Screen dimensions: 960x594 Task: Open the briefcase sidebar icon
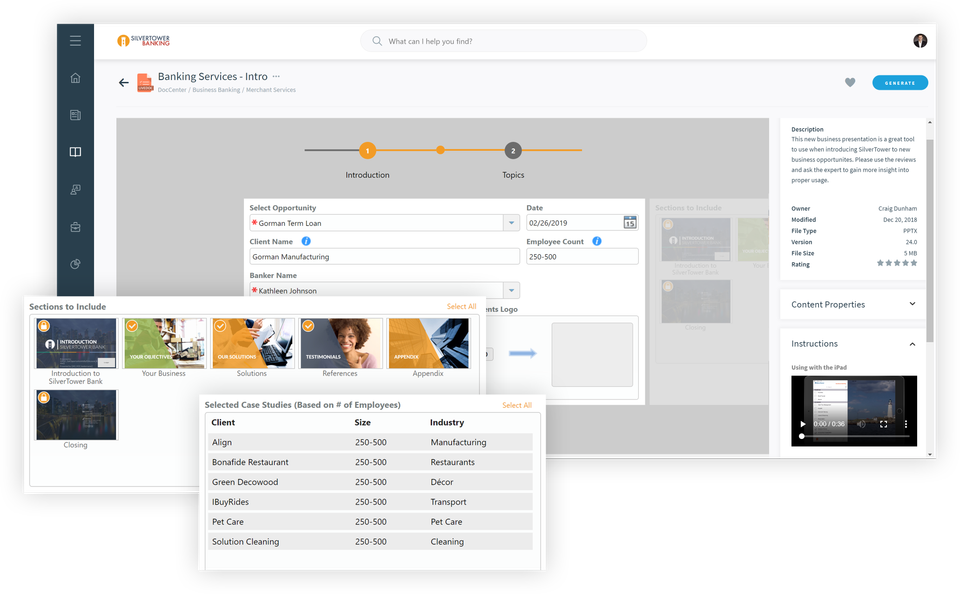(75, 227)
